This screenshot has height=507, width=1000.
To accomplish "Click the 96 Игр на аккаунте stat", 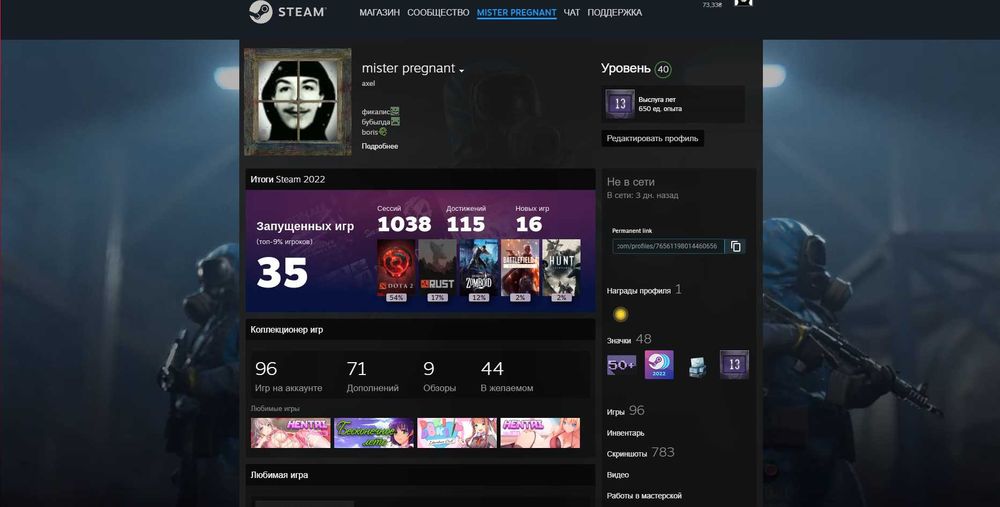I will click(288, 376).
